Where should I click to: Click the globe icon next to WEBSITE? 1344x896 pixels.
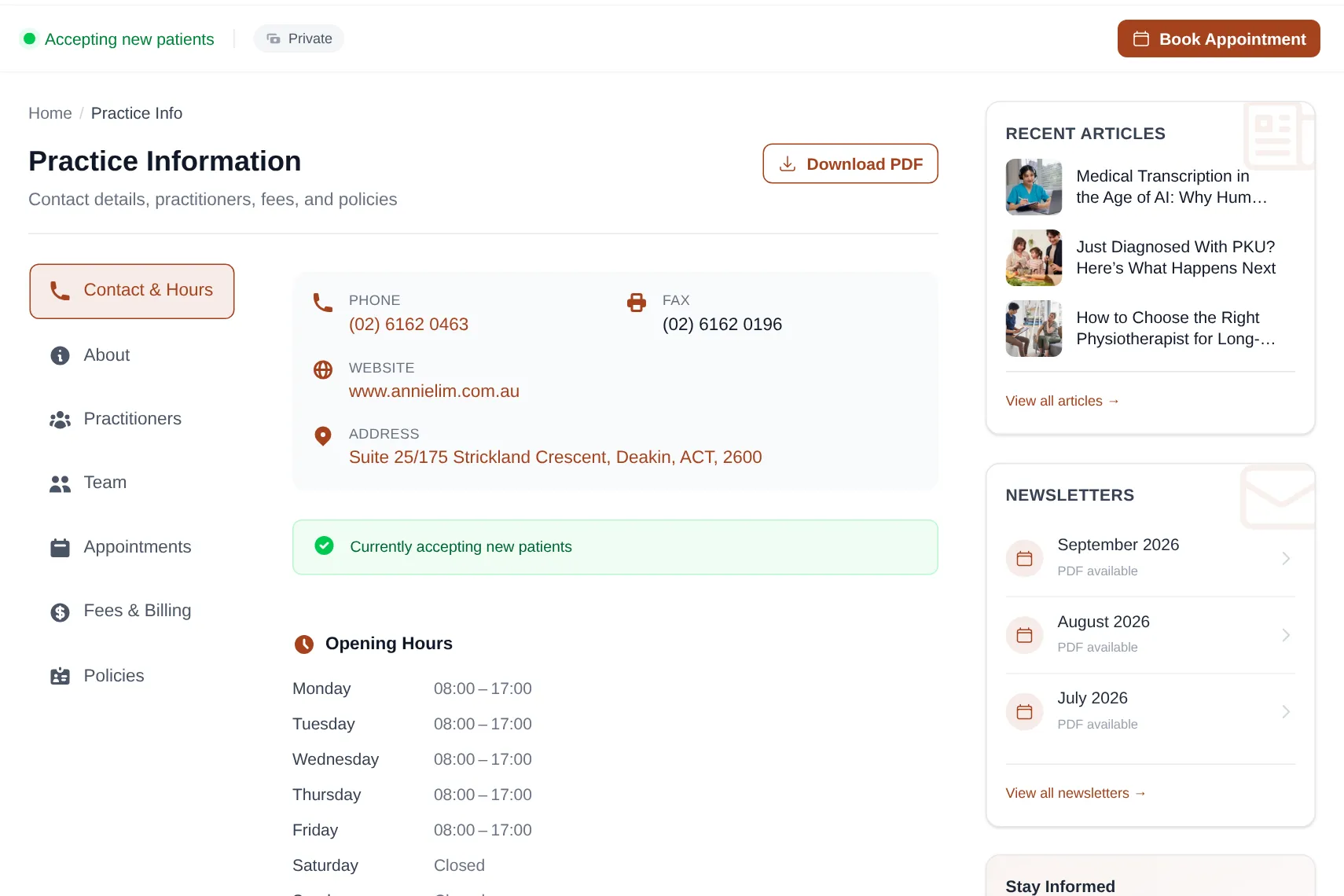click(x=323, y=369)
